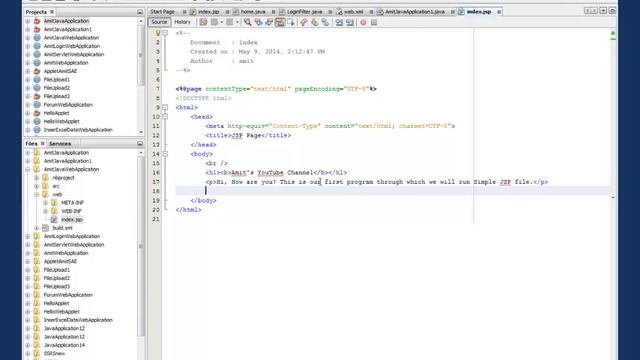Select HelloWebApplet in Projects tree
Viewport: 640px width, 360px height.
(x=62, y=121)
